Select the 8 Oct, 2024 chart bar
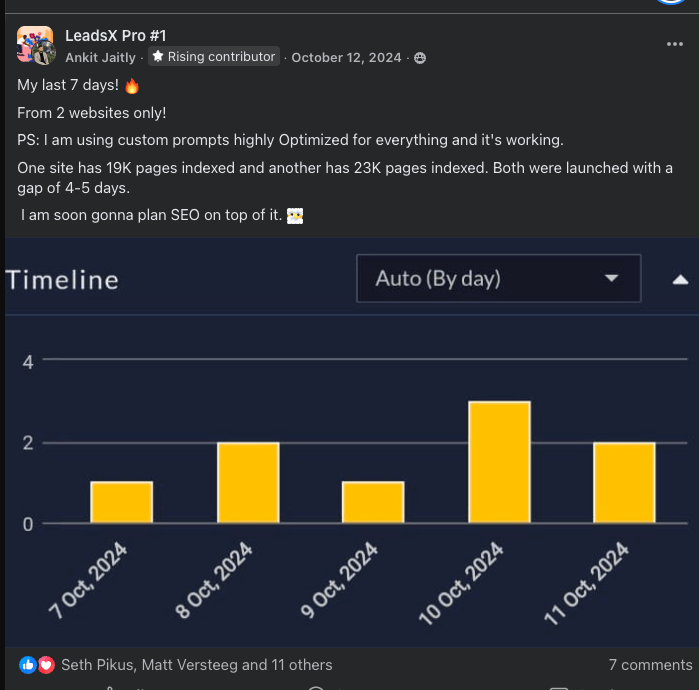Viewport: 699px width, 690px height. click(247, 483)
